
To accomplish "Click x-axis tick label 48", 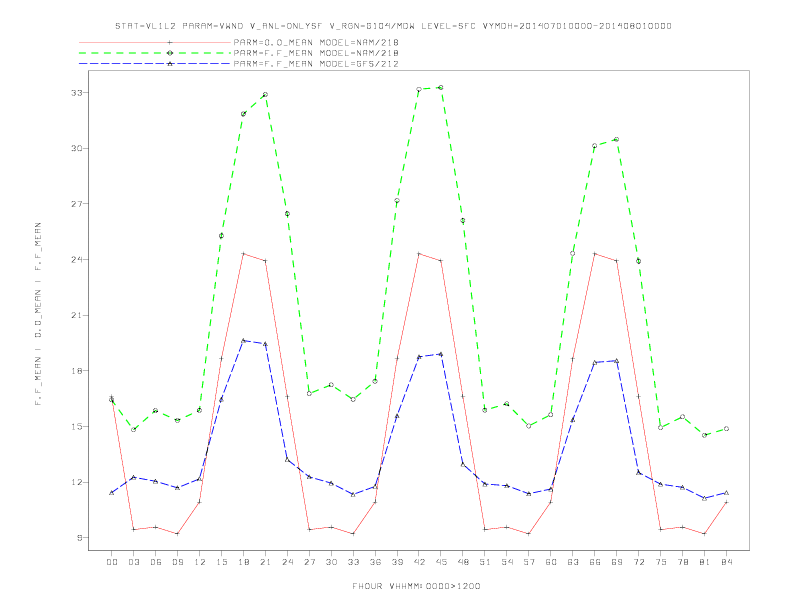I will pos(463,562).
